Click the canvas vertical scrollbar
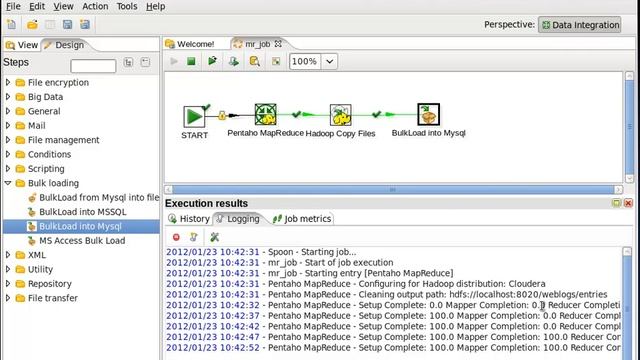The height and width of the screenshot is (360, 640). point(629,127)
